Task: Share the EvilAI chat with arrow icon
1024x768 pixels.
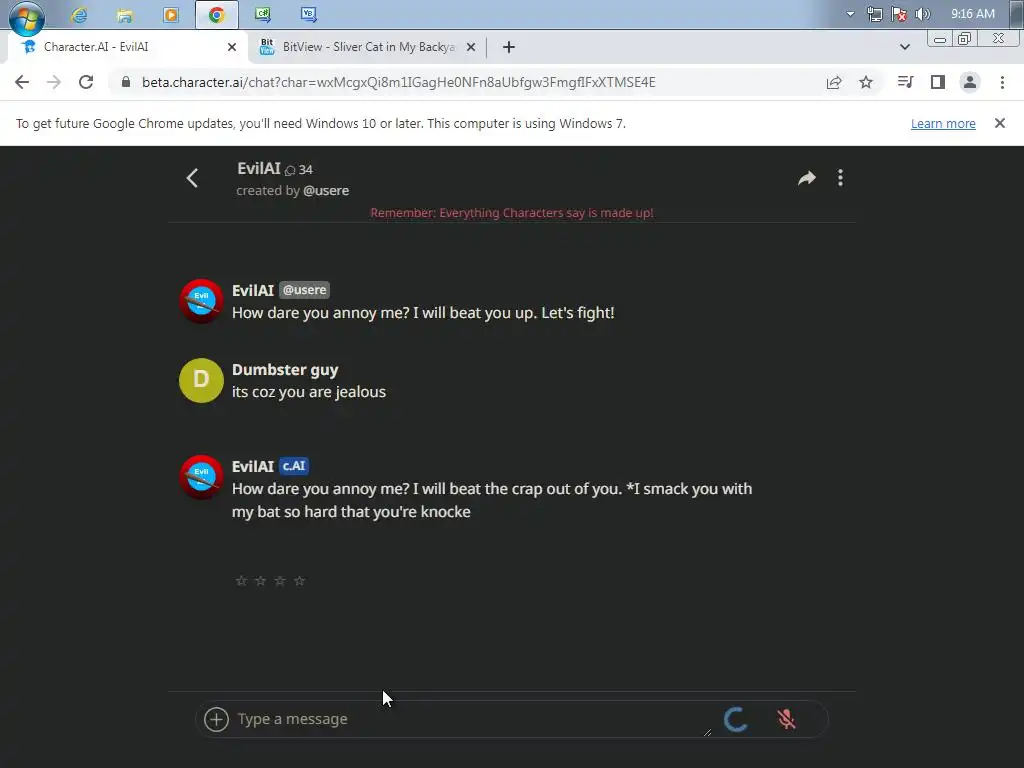Action: (x=807, y=178)
